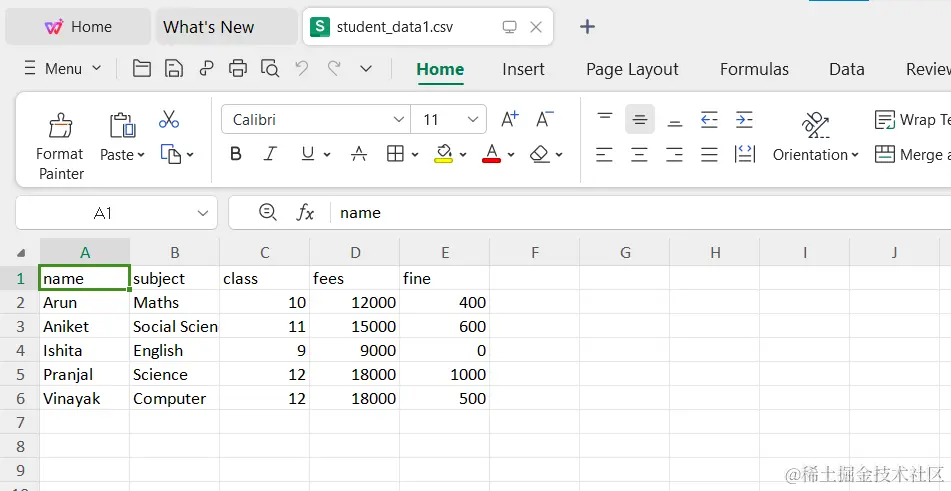Screen dimensions: 951x491
Task: Click the Merge cells button
Action: pyautogui.click(x=912, y=155)
